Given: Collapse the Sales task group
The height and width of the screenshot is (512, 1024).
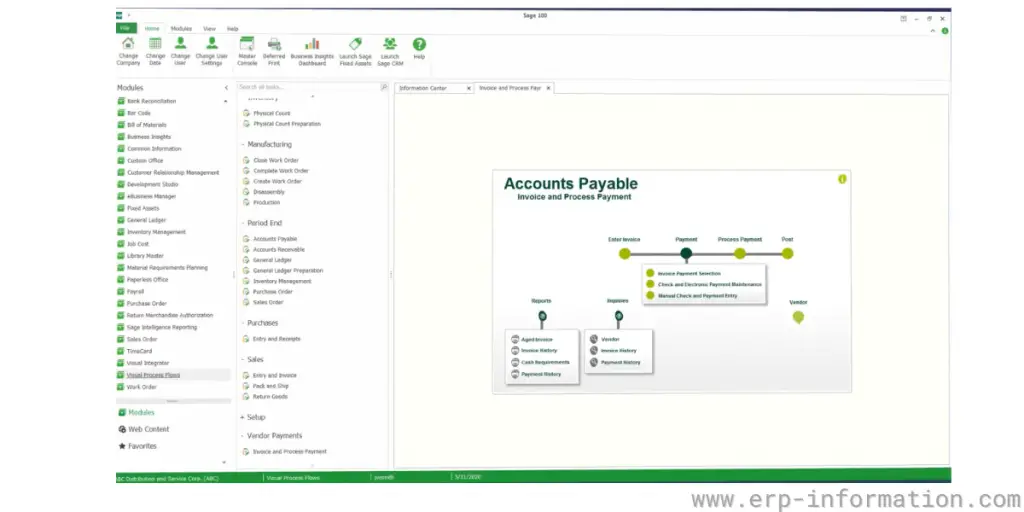Looking at the screenshot, I should [242, 359].
